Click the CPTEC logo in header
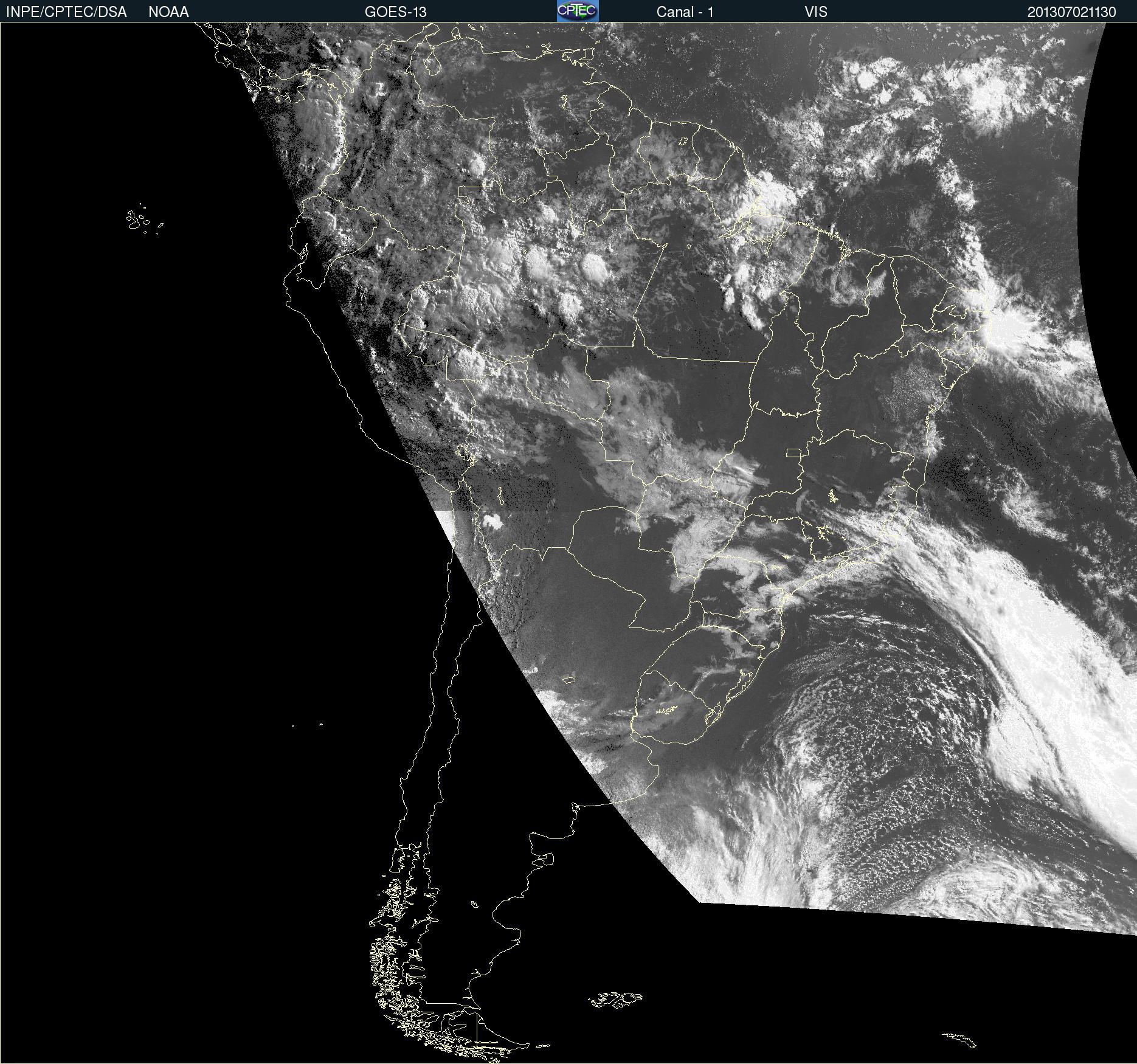This screenshot has height=1064, width=1137. click(577, 11)
